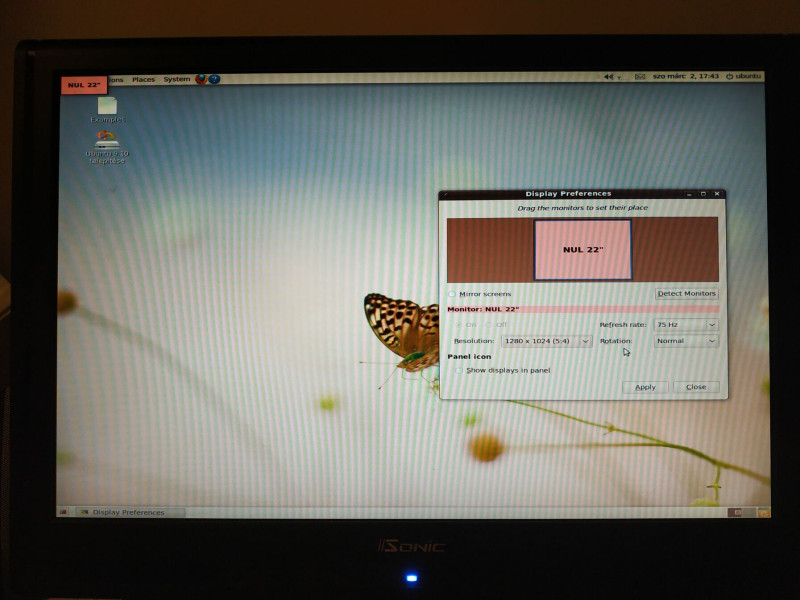Viewport: 800px width, 600px height.
Task: Click the Resolution label
Action: point(474,341)
